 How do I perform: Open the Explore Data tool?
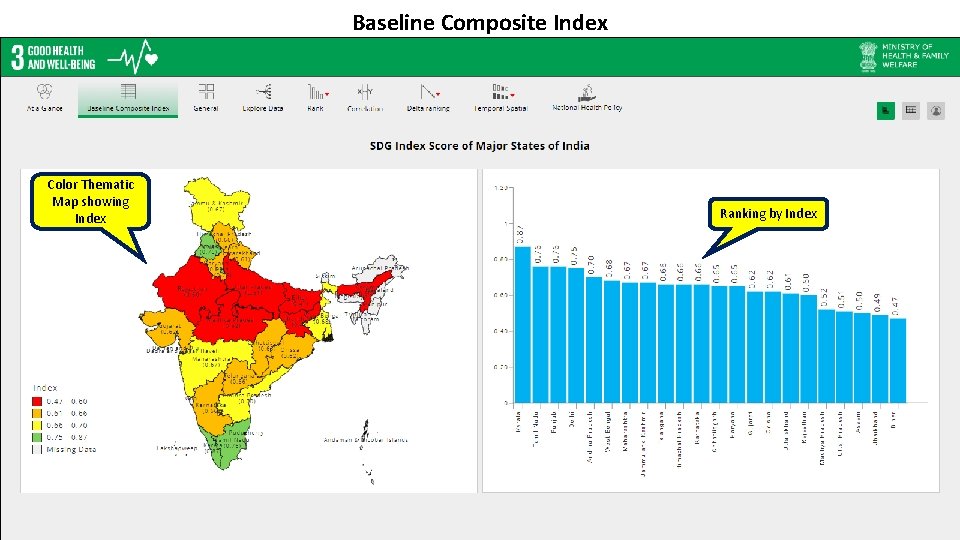tap(263, 92)
